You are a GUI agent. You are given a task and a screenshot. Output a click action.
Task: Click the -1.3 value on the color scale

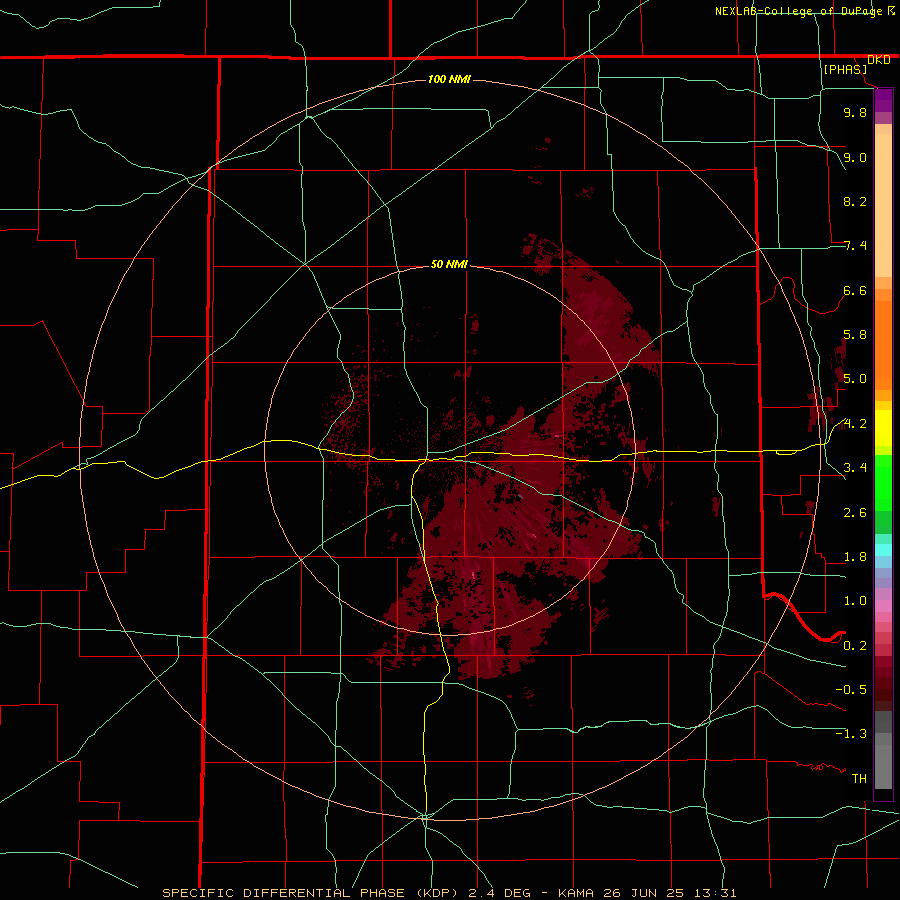[851, 734]
